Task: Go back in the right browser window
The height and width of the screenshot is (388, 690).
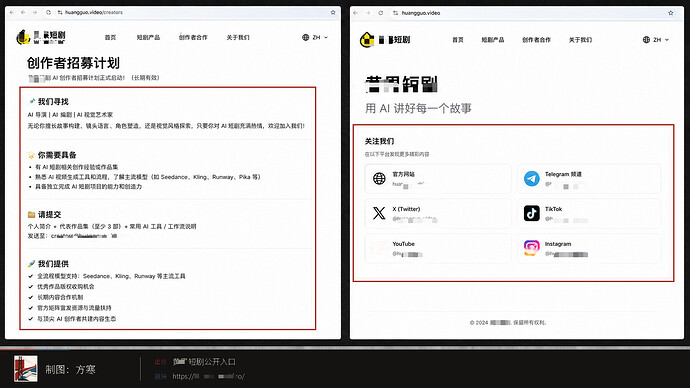Action: click(x=356, y=13)
